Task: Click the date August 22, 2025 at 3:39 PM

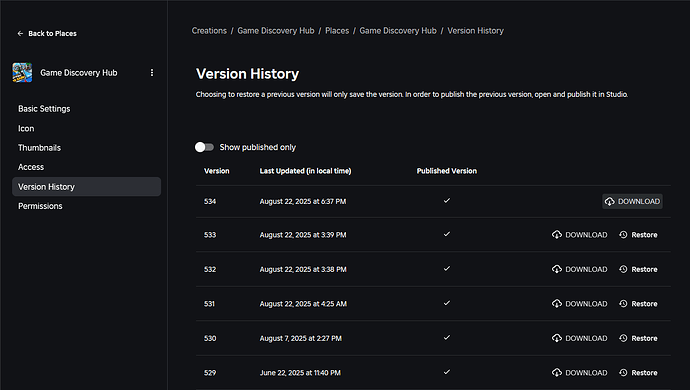Action: (x=303, y=235)
